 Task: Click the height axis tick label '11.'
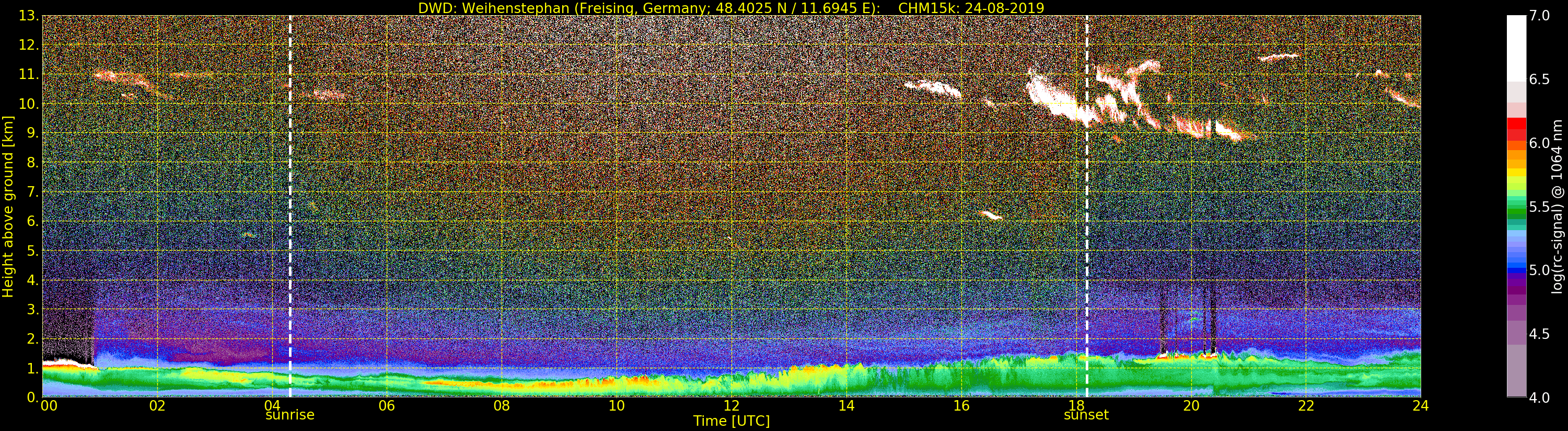(x=28, y=74)
